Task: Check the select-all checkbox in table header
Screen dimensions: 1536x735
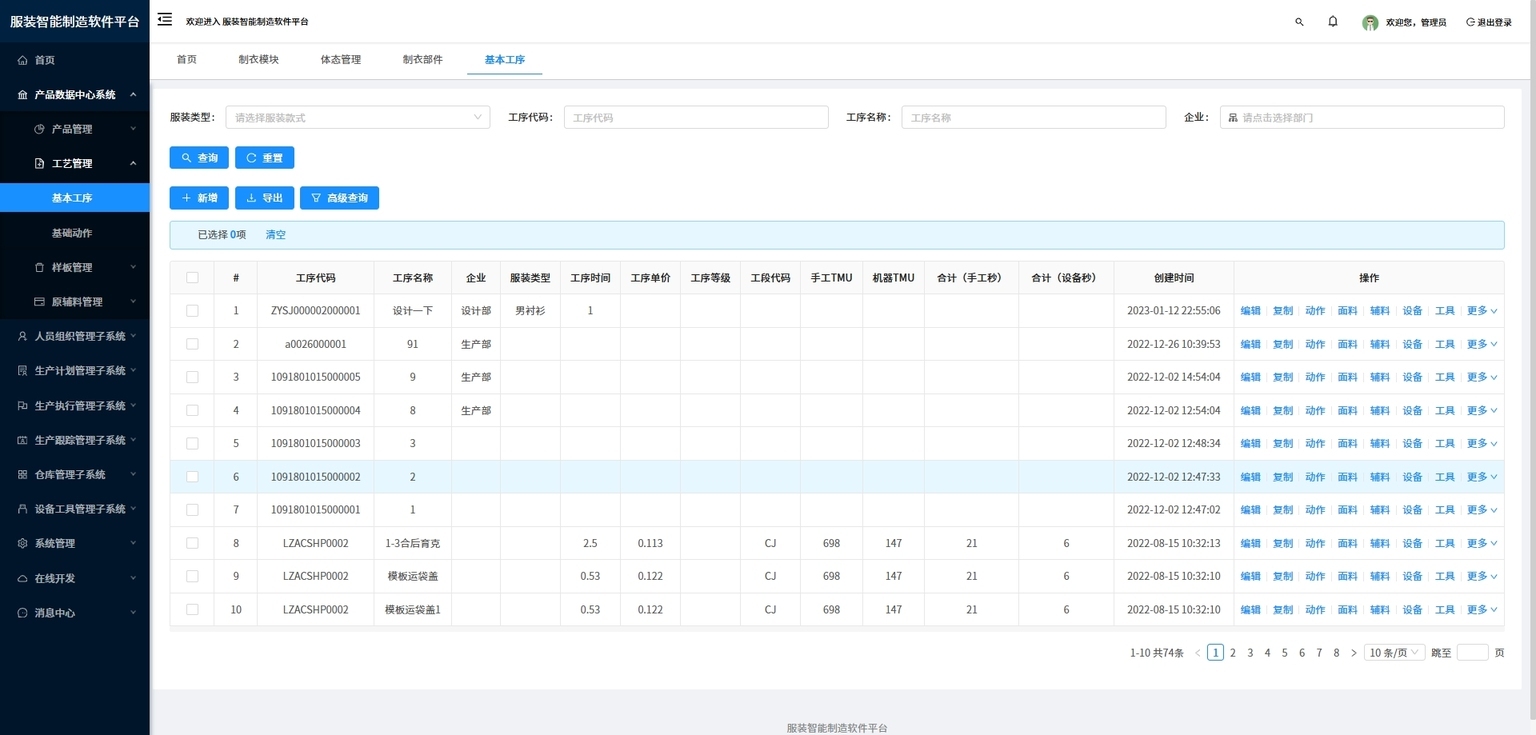Action: pyautogui.click(x=192, y=278)
